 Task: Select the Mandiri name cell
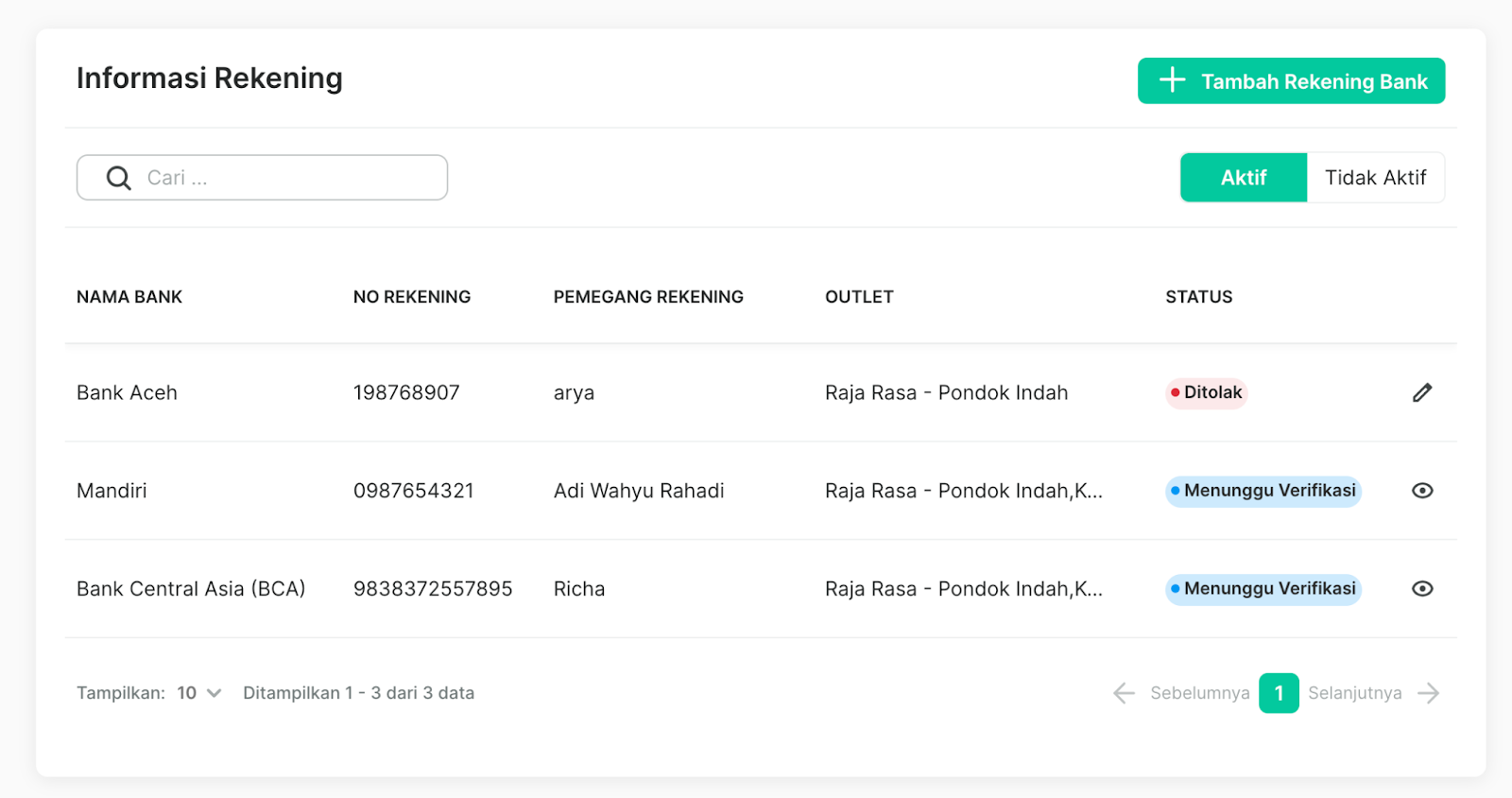pyautogui.click(x=112, y=491)
